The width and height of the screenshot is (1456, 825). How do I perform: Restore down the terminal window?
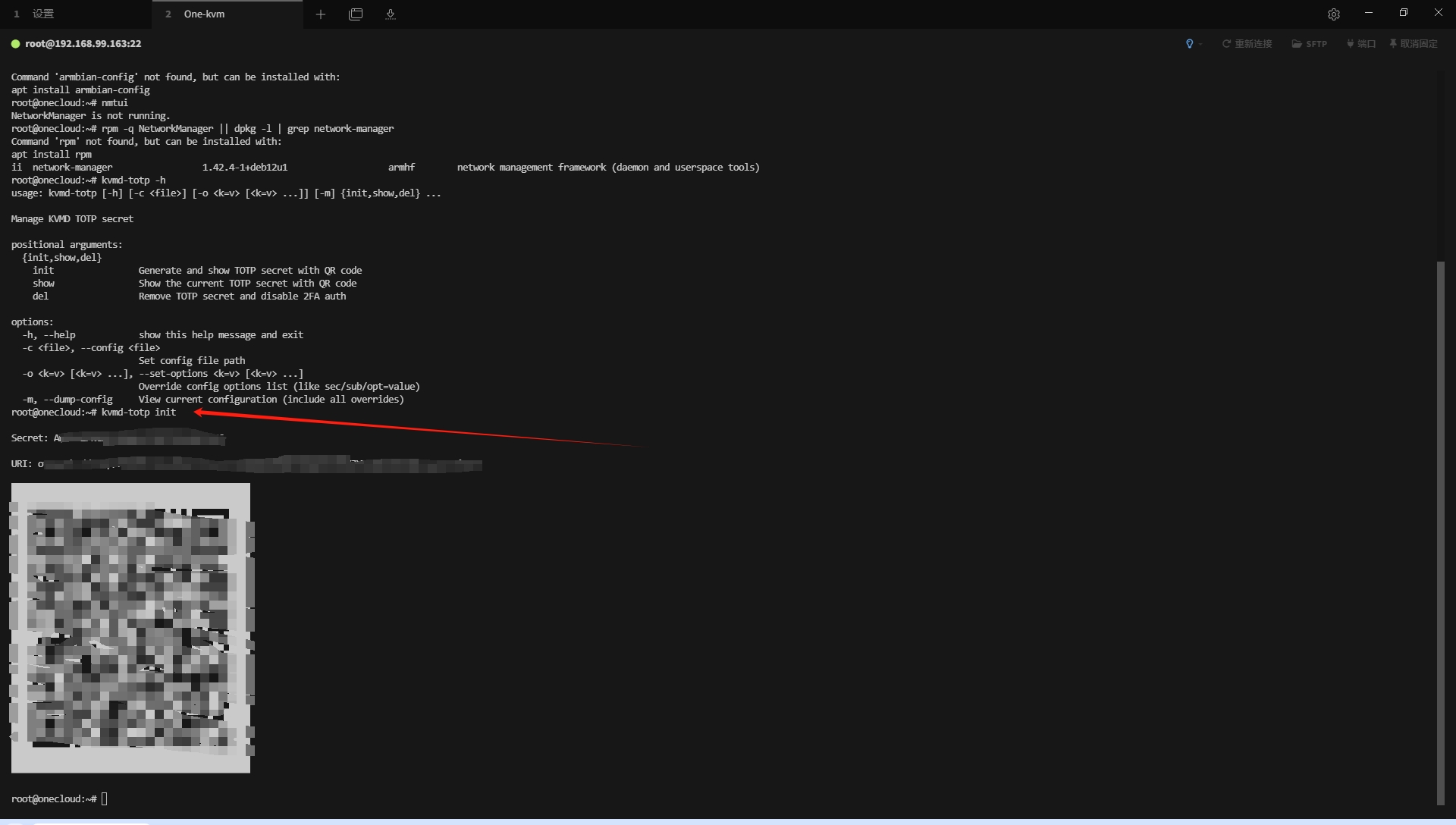1404,13
